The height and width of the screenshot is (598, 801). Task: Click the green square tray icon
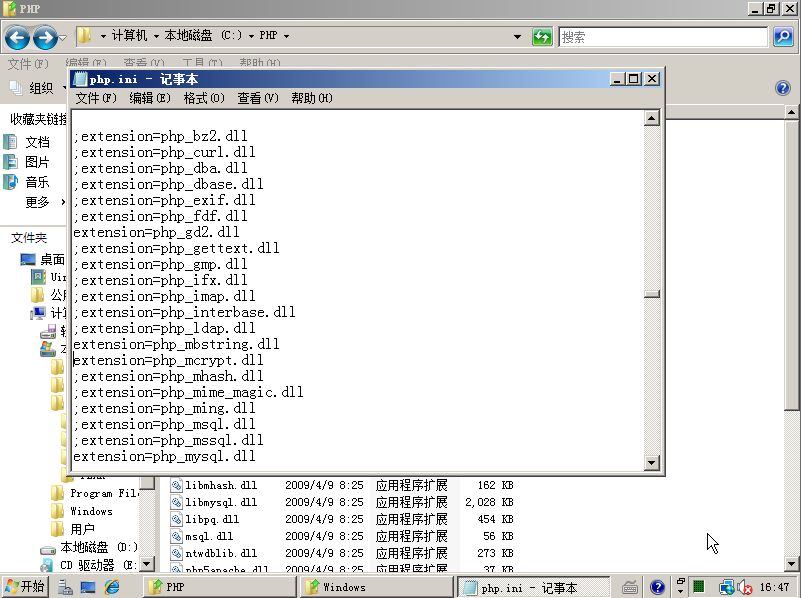[698, 587]
